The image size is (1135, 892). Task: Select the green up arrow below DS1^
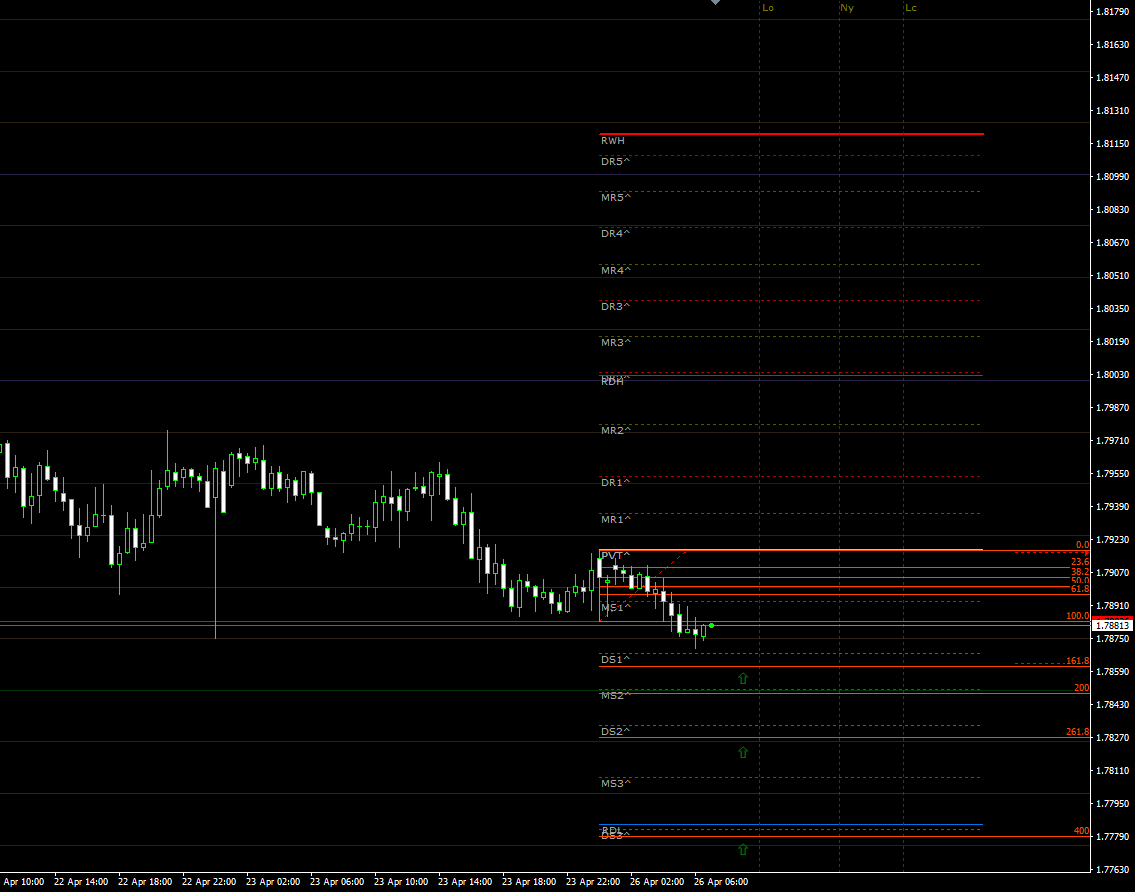pos(743,678)
